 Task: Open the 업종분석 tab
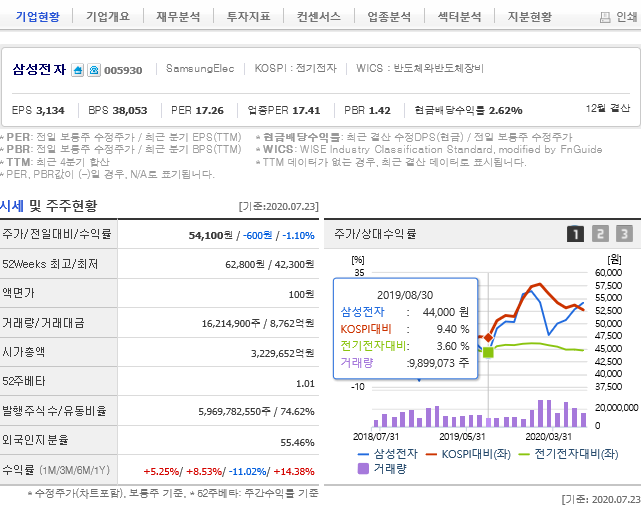point(389,17)
